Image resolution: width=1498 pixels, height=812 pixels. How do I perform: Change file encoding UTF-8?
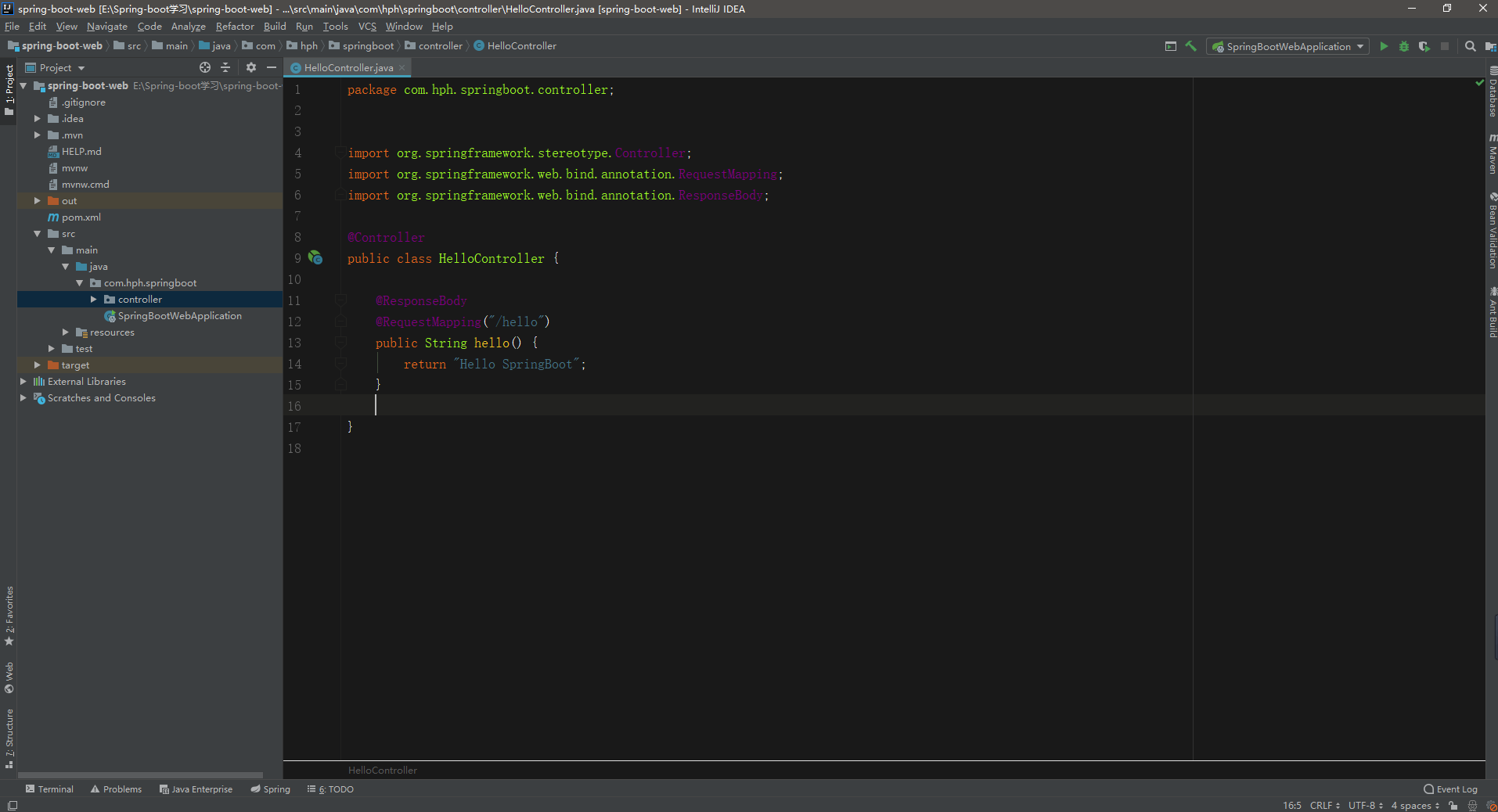tap(1365, 805)
